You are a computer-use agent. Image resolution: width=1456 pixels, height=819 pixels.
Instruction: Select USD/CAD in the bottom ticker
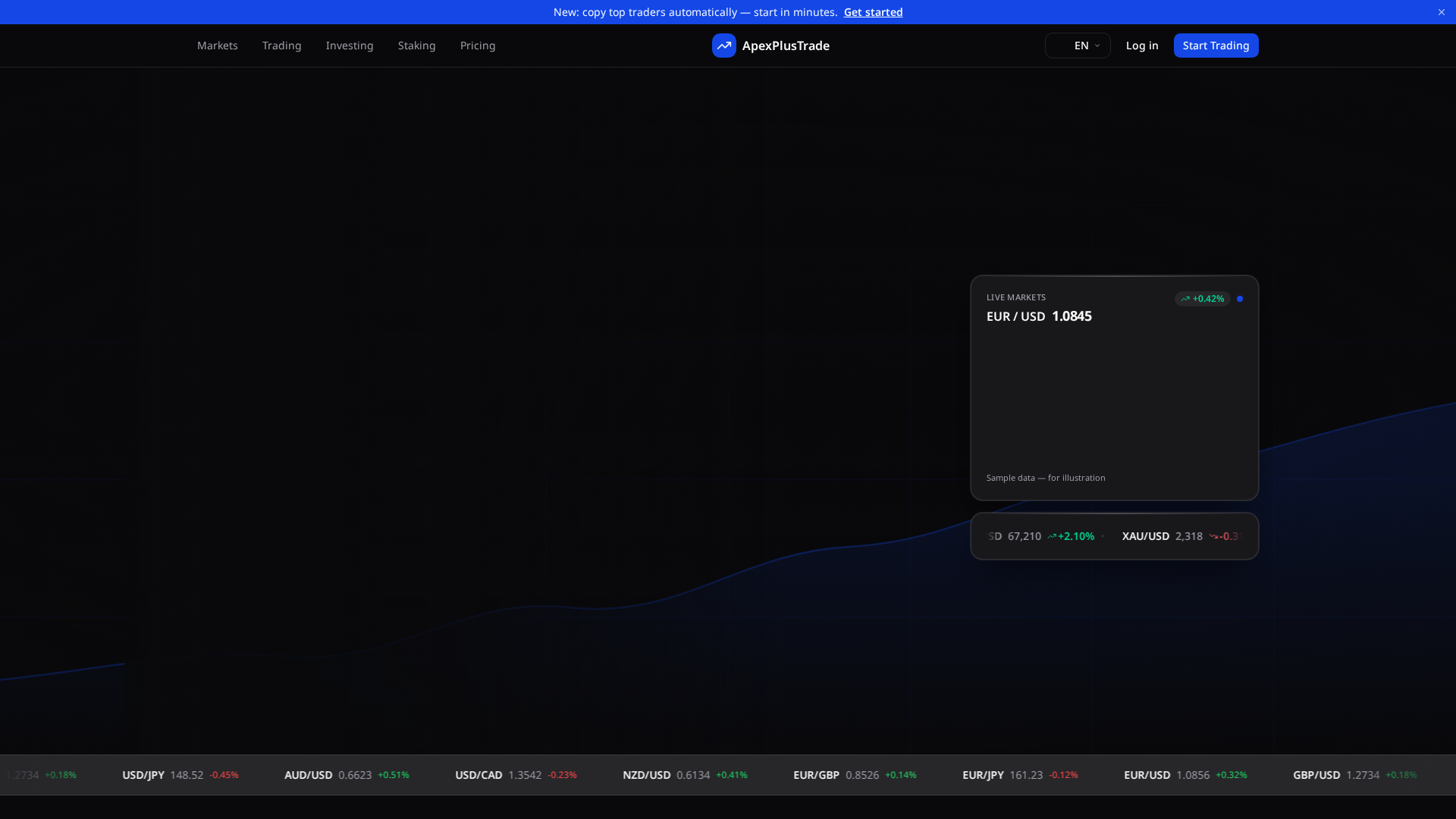pyautogui.click(x=479, y=775)
